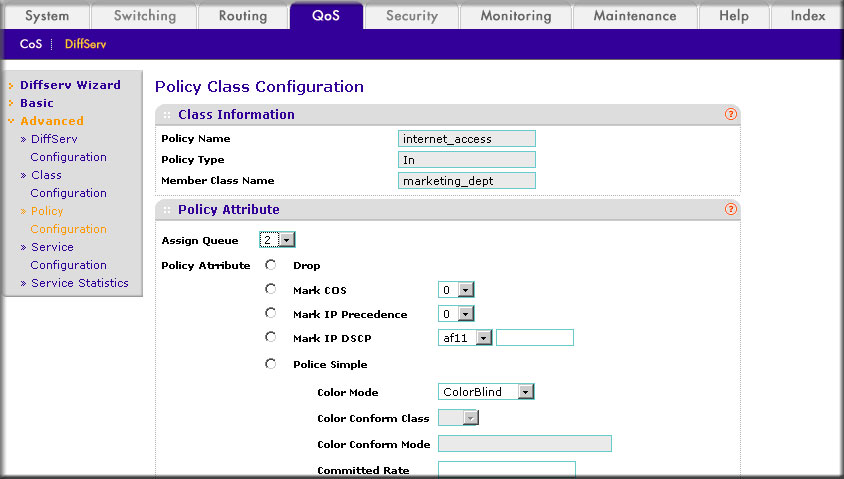The image size is (844, 479).
Task: Switch to the Security tab
Action: 412,16
